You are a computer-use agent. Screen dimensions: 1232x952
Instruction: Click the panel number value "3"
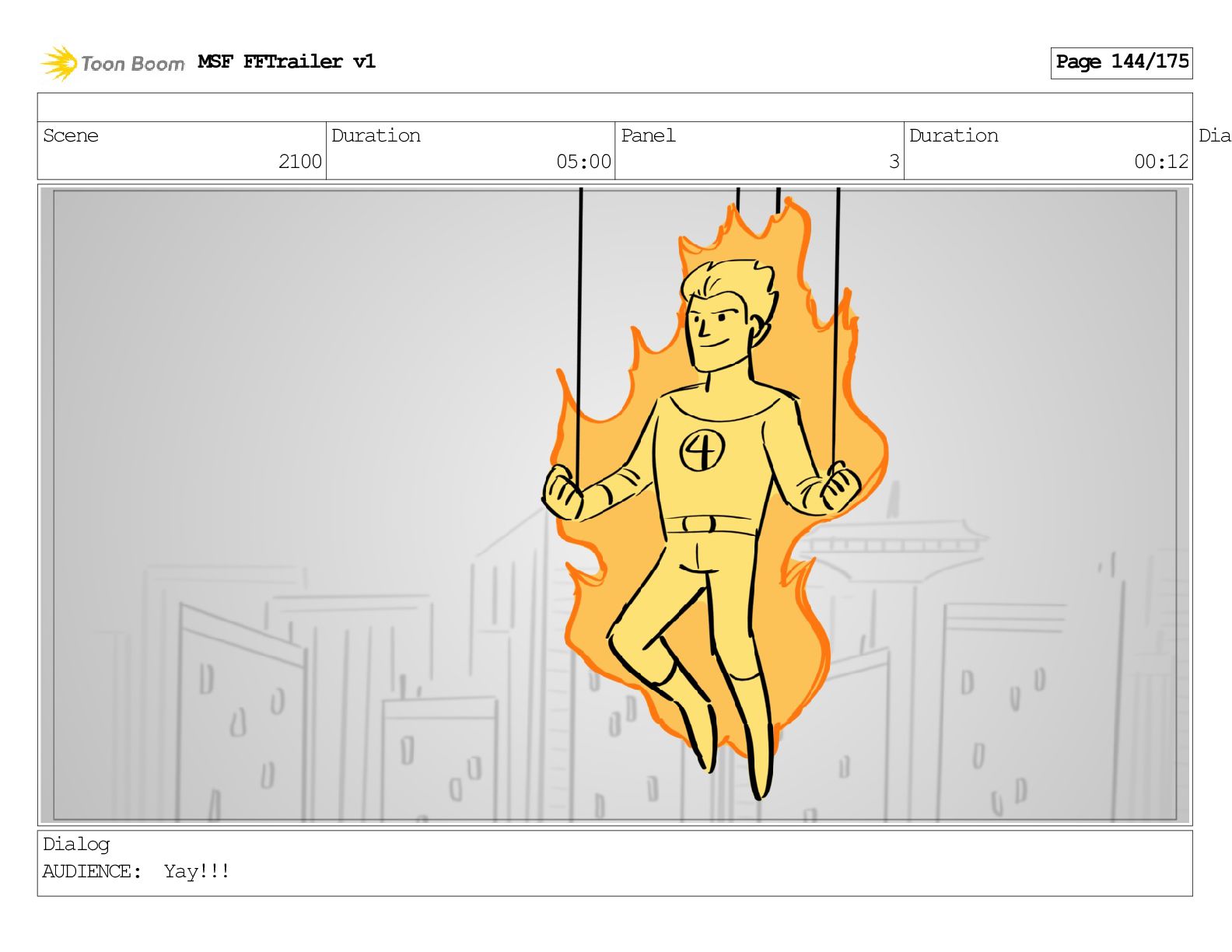tap(894, 162)
